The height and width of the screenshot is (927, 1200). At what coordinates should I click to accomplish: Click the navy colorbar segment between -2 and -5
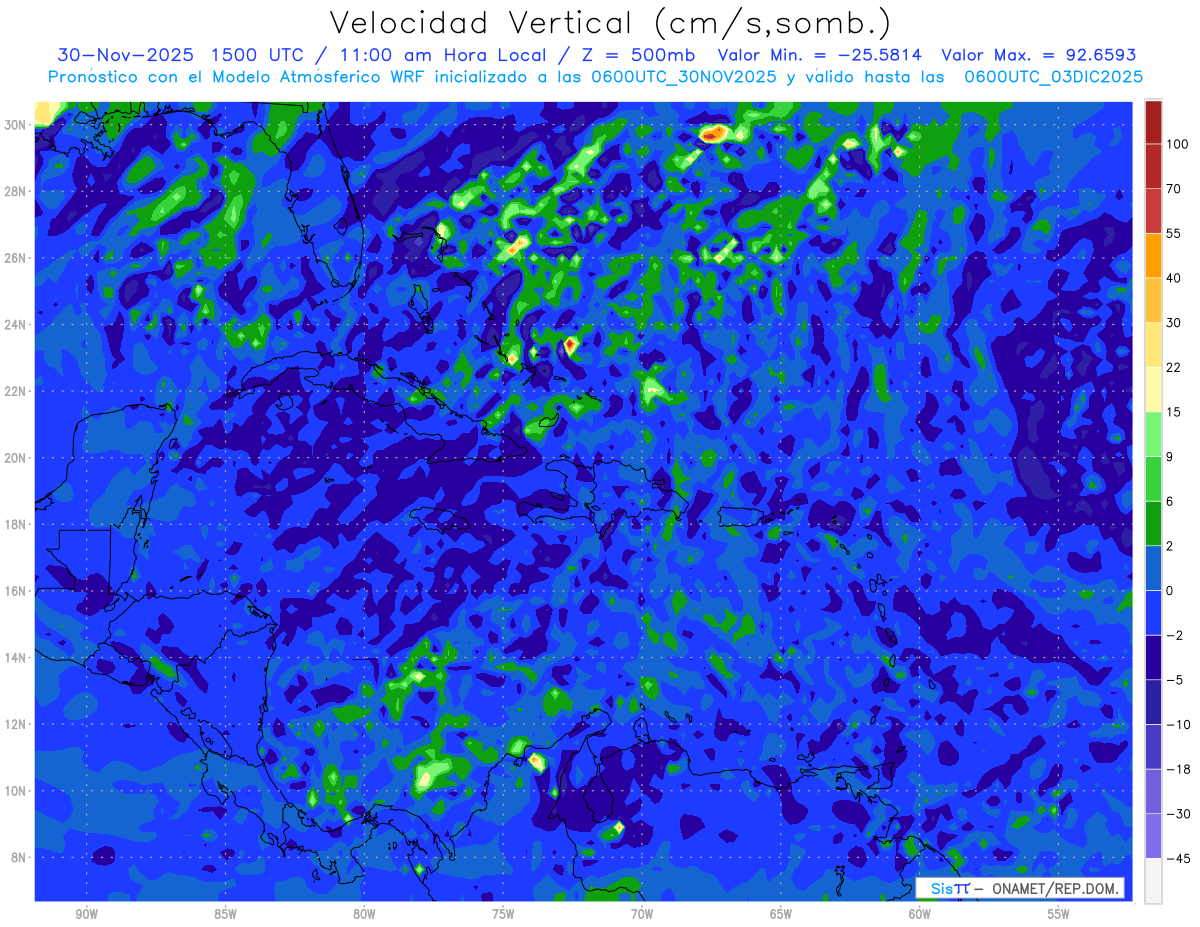[1153, 658]
